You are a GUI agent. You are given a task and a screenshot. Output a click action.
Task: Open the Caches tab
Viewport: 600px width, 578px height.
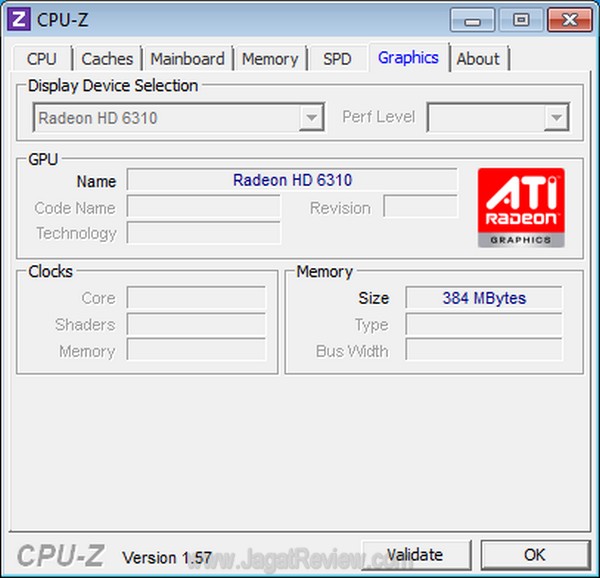[107, 59]
